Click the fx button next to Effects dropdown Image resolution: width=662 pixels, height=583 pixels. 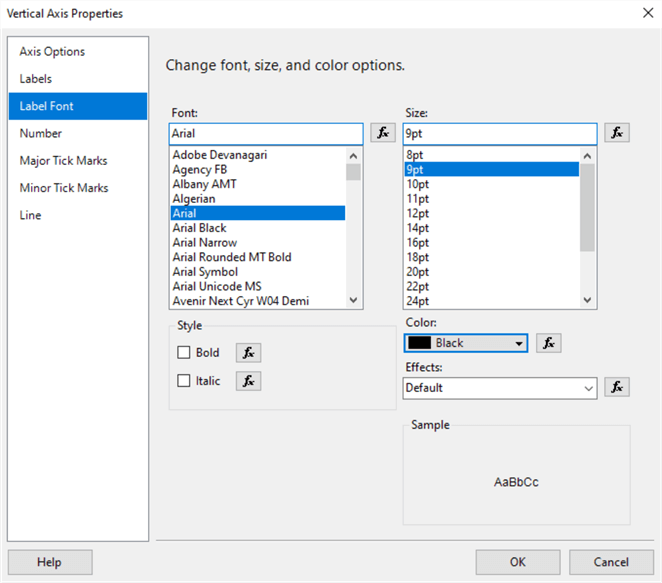[x=617, y=387]
